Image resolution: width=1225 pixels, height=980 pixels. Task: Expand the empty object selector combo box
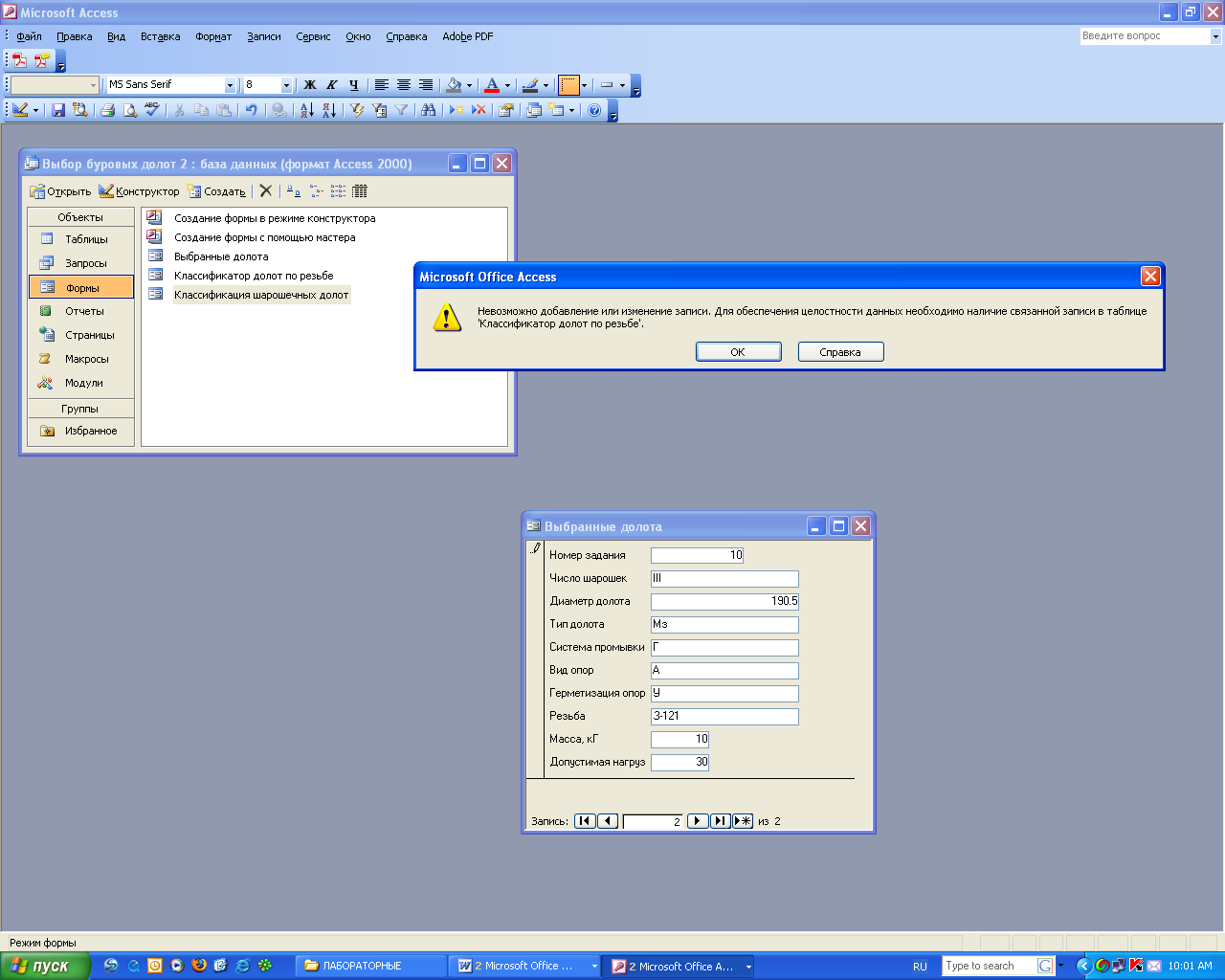pos(93,84)
